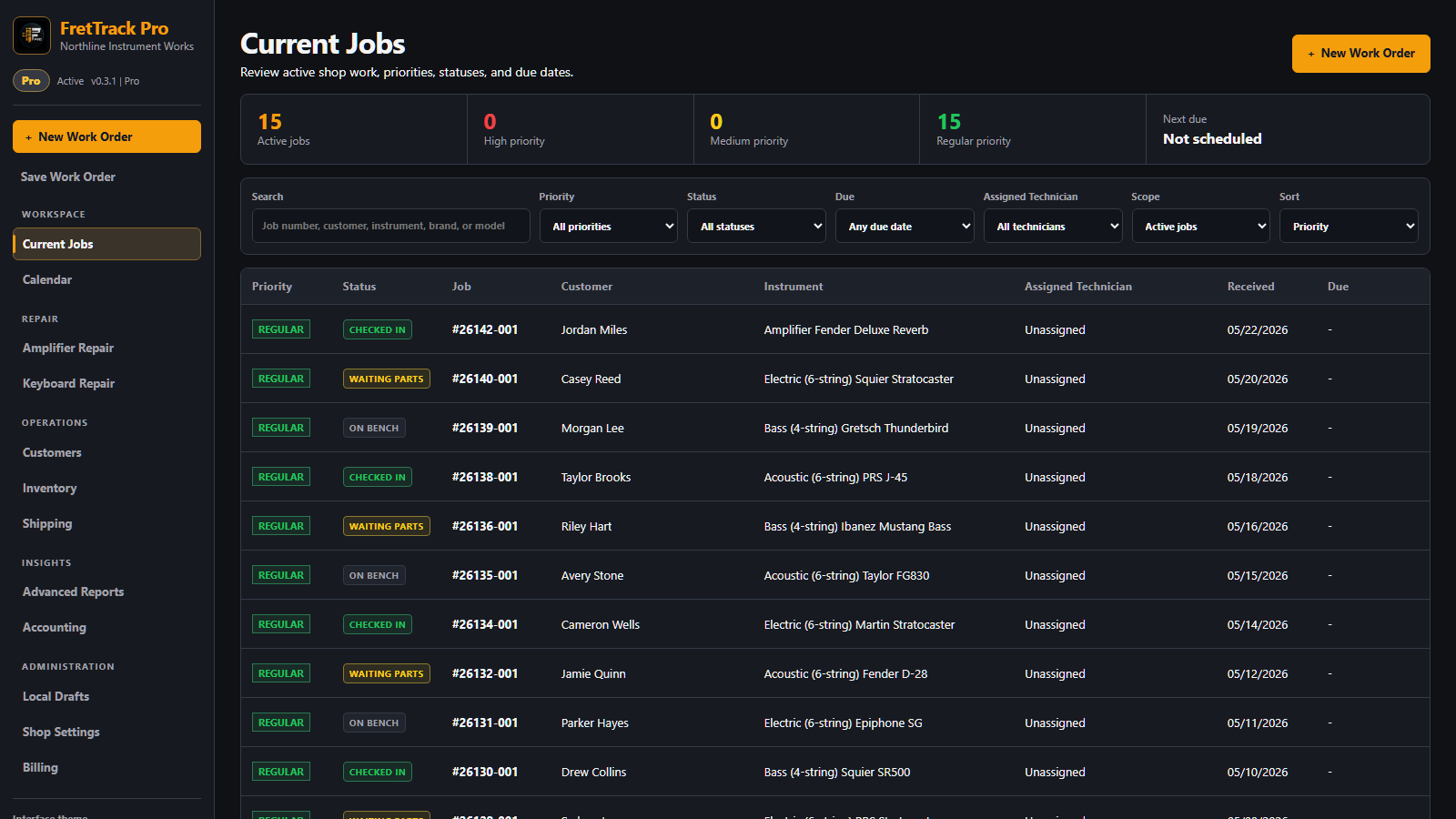Click job number #26138-001
This screenshot has height=819, width=1456.
pos(485,477)
